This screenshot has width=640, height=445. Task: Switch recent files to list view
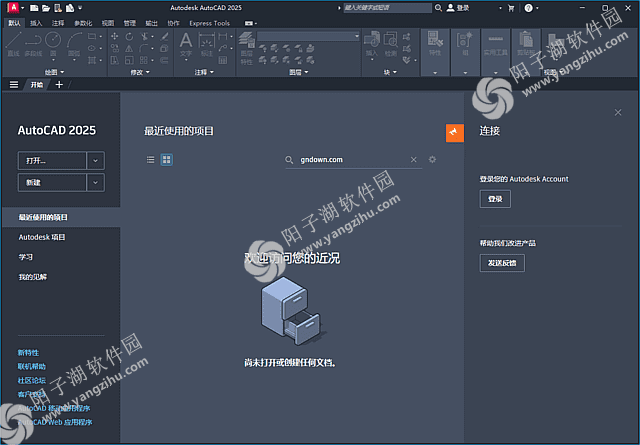pos(151,160)
